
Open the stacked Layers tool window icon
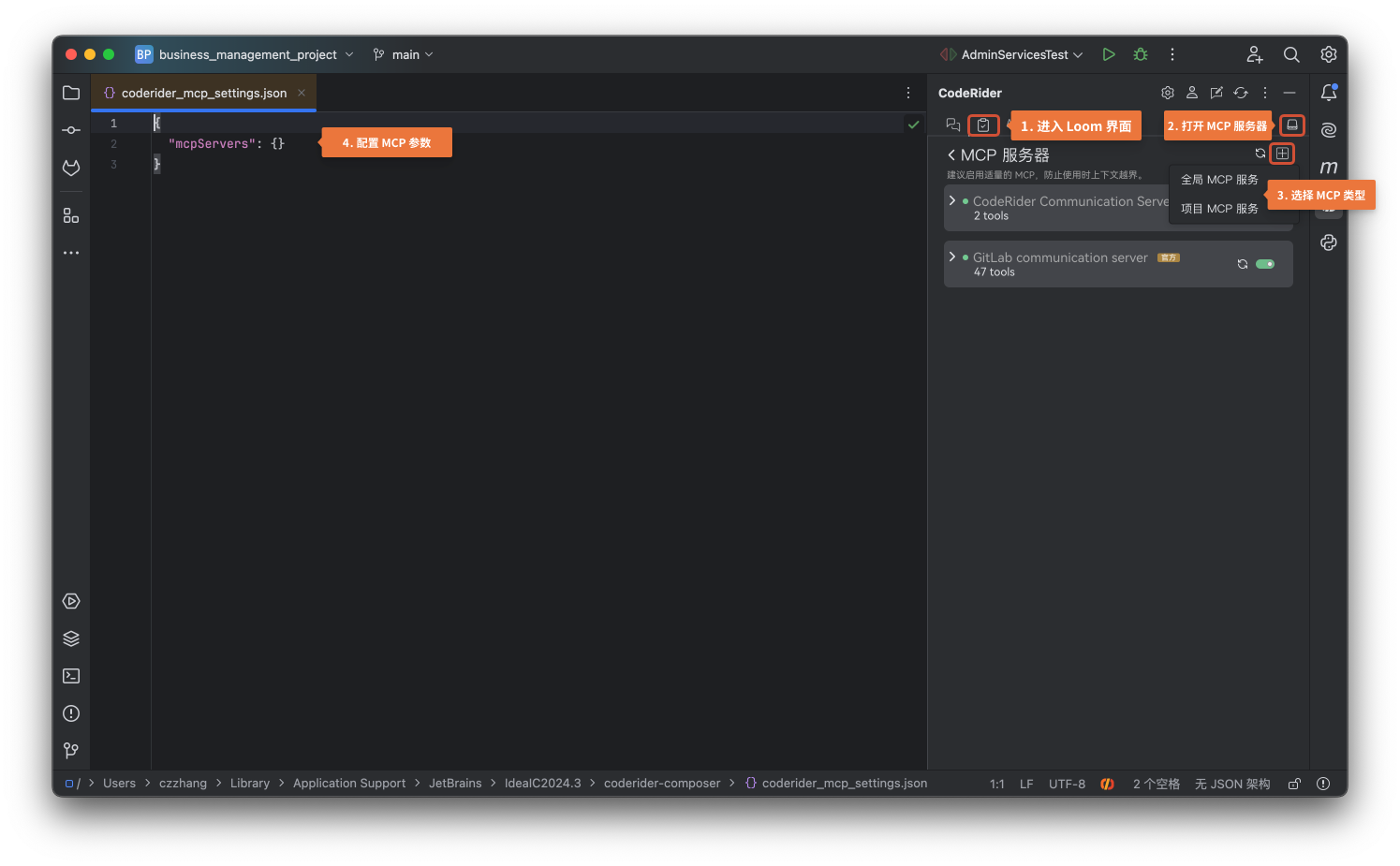(x=71, y=638)
